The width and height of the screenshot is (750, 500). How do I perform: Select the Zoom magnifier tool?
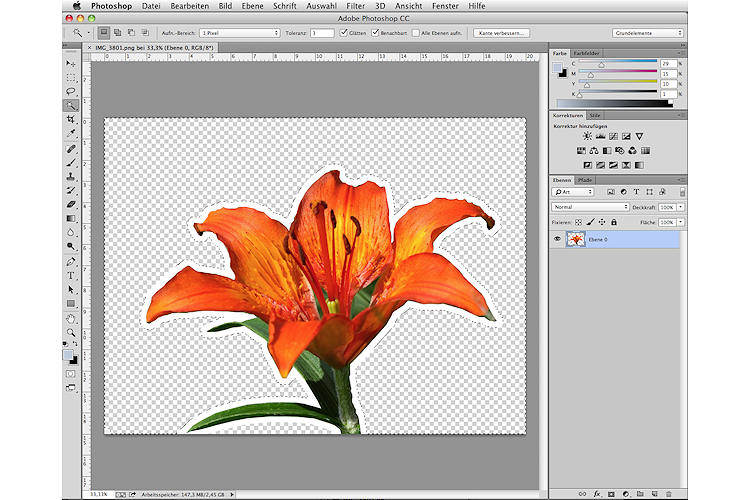click(x=71, y=331)
